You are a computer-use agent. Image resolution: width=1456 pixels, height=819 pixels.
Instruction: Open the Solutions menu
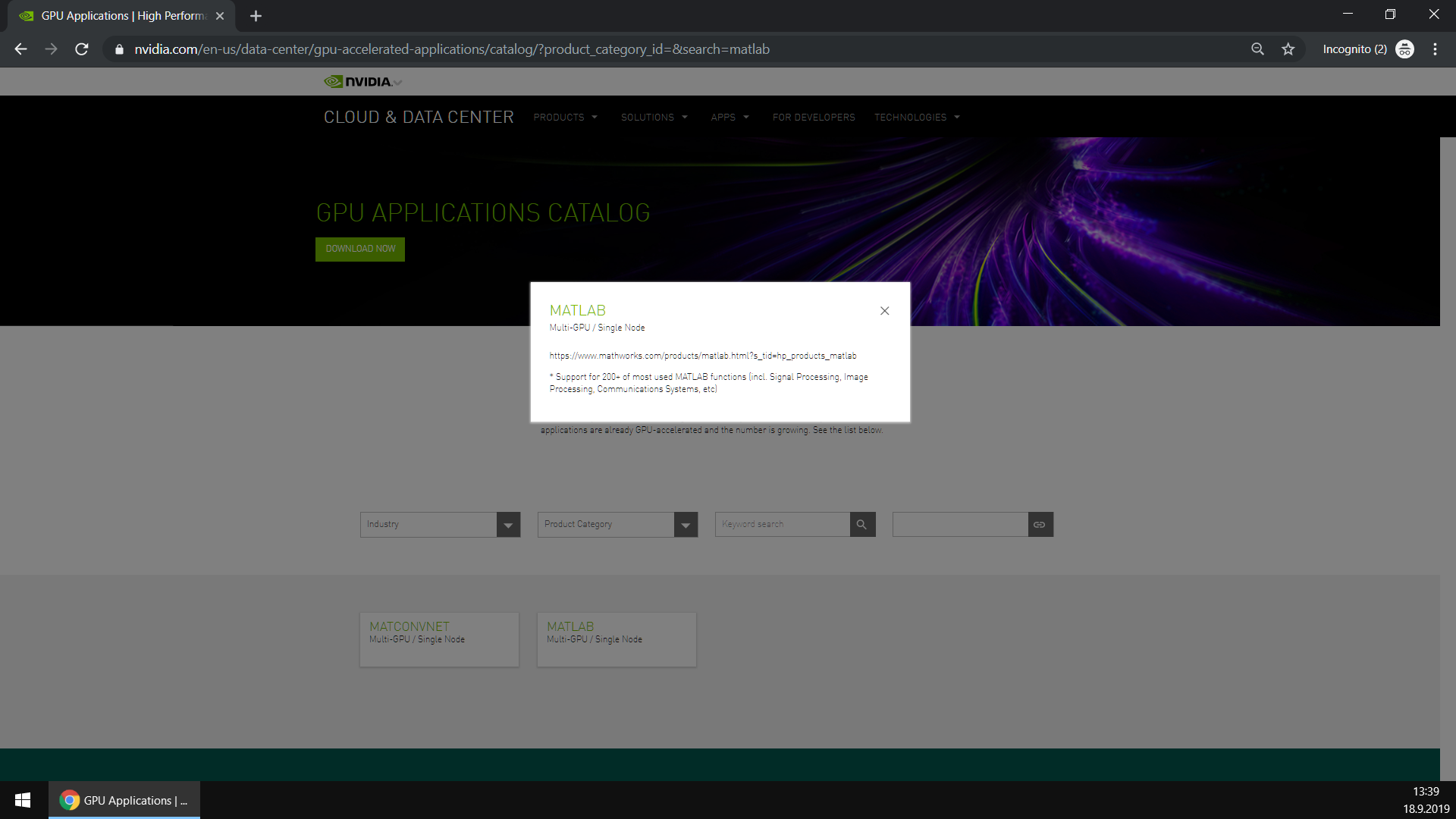pos(654,118)
